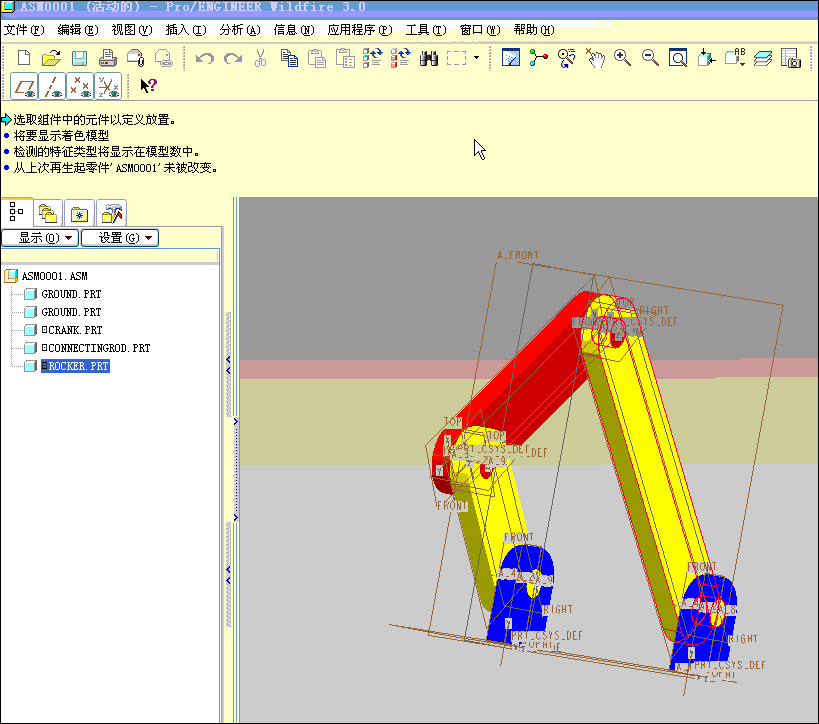Viewport: 819px width, 724px height.
Task: Switch to the Model Tree tab
Action: [x=17, y=212]
